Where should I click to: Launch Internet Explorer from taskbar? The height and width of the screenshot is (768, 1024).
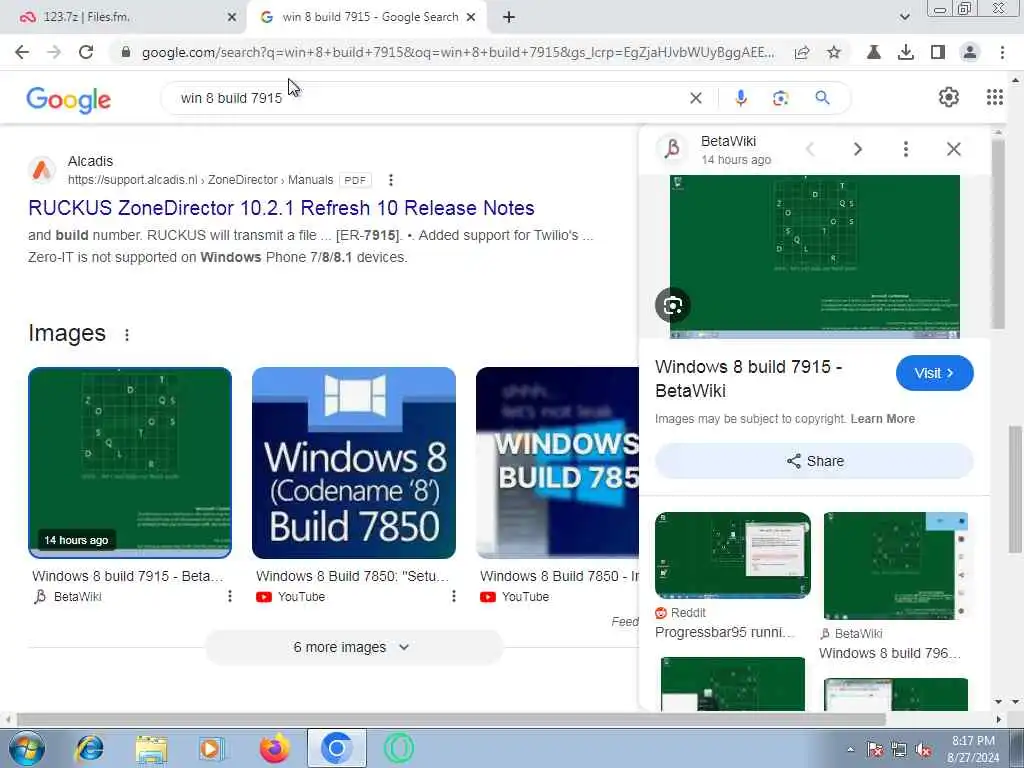(89, 748)
